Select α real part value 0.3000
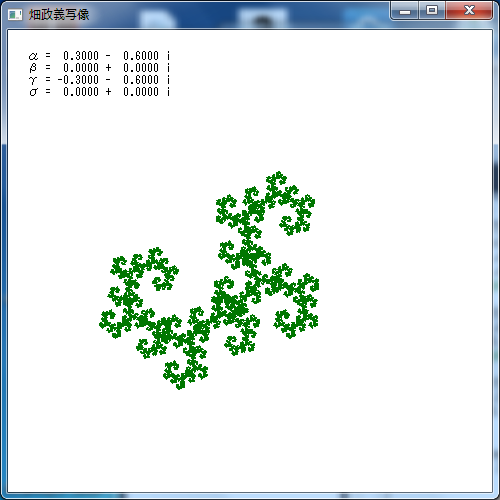Image resolution: width=500 pixels, height=500 pixels. click(81, 56)
